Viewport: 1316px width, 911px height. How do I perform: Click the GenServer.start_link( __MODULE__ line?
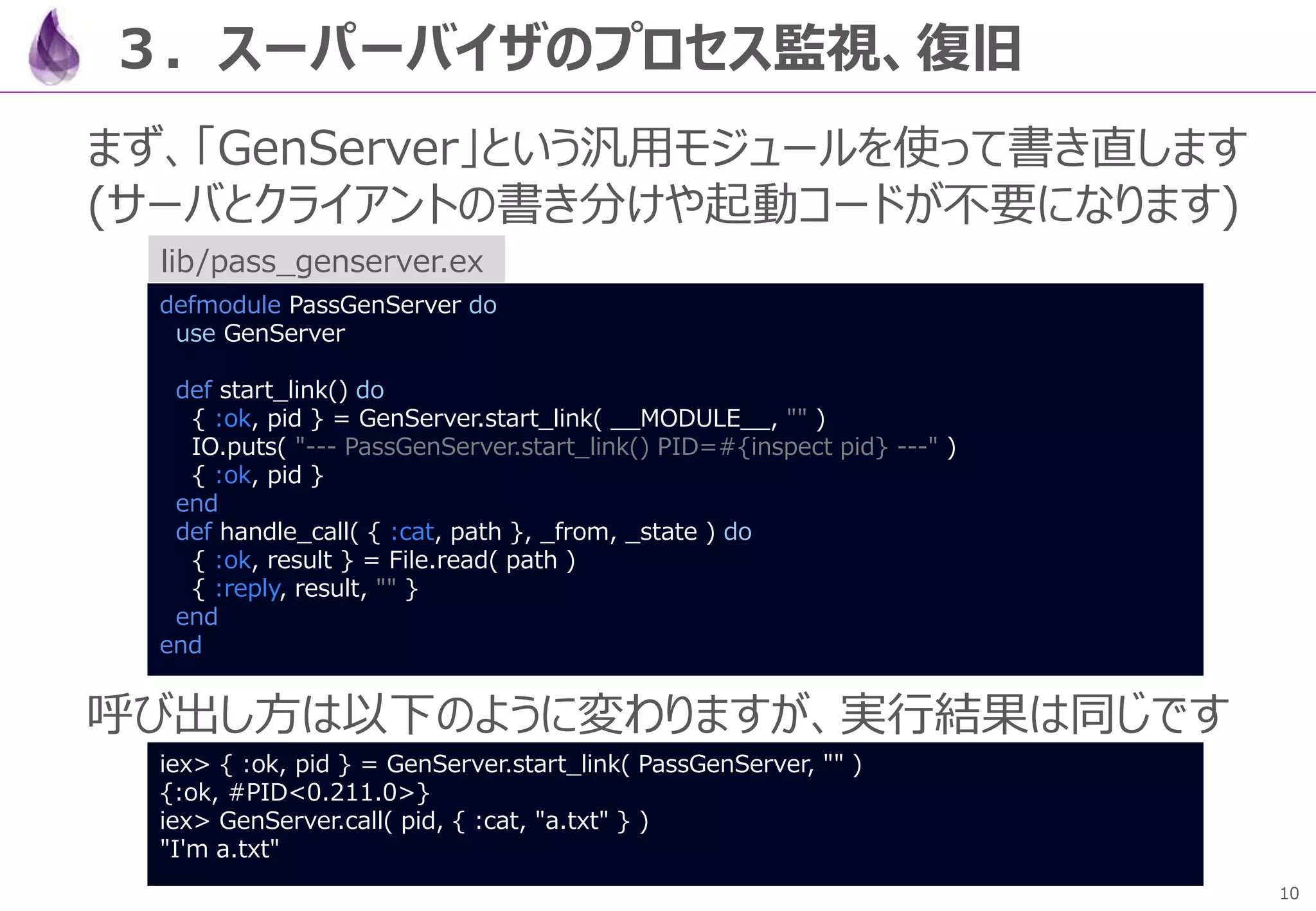click(x=508, y=419)
